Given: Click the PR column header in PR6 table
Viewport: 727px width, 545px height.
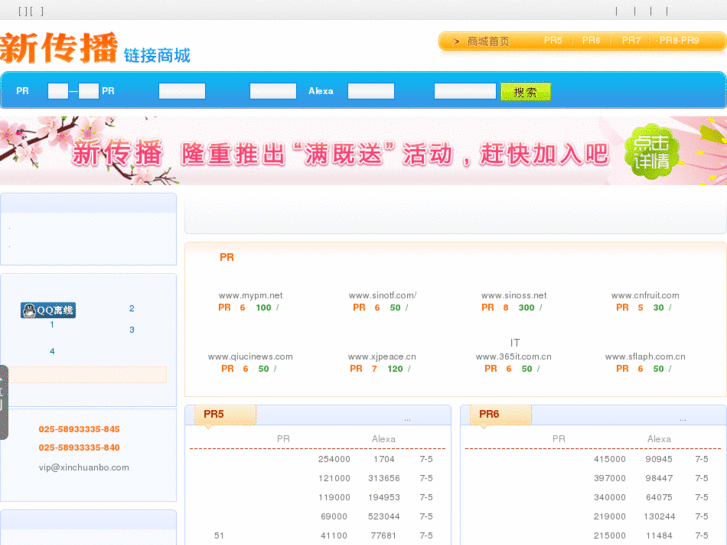Looking at the screenshot, I should click(559, 439).
